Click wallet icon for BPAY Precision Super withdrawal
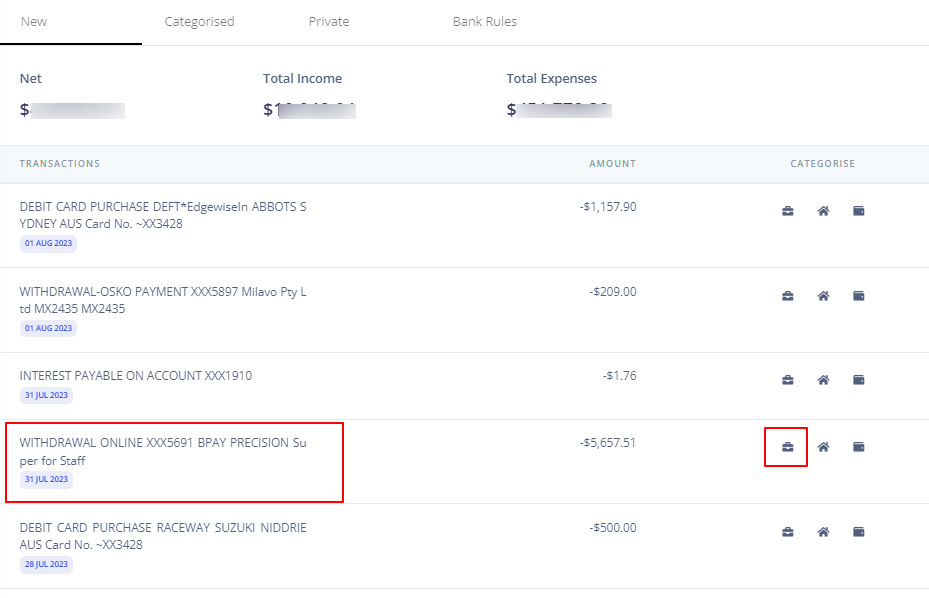This screenshot has height=598, width=929. pos(858,447)
